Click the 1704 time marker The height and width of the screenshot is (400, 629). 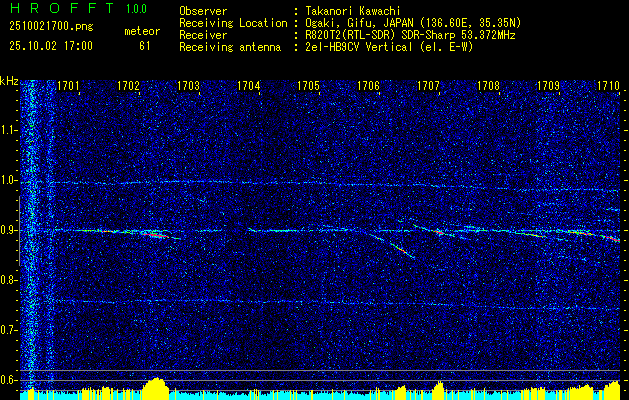click(249, 85)
